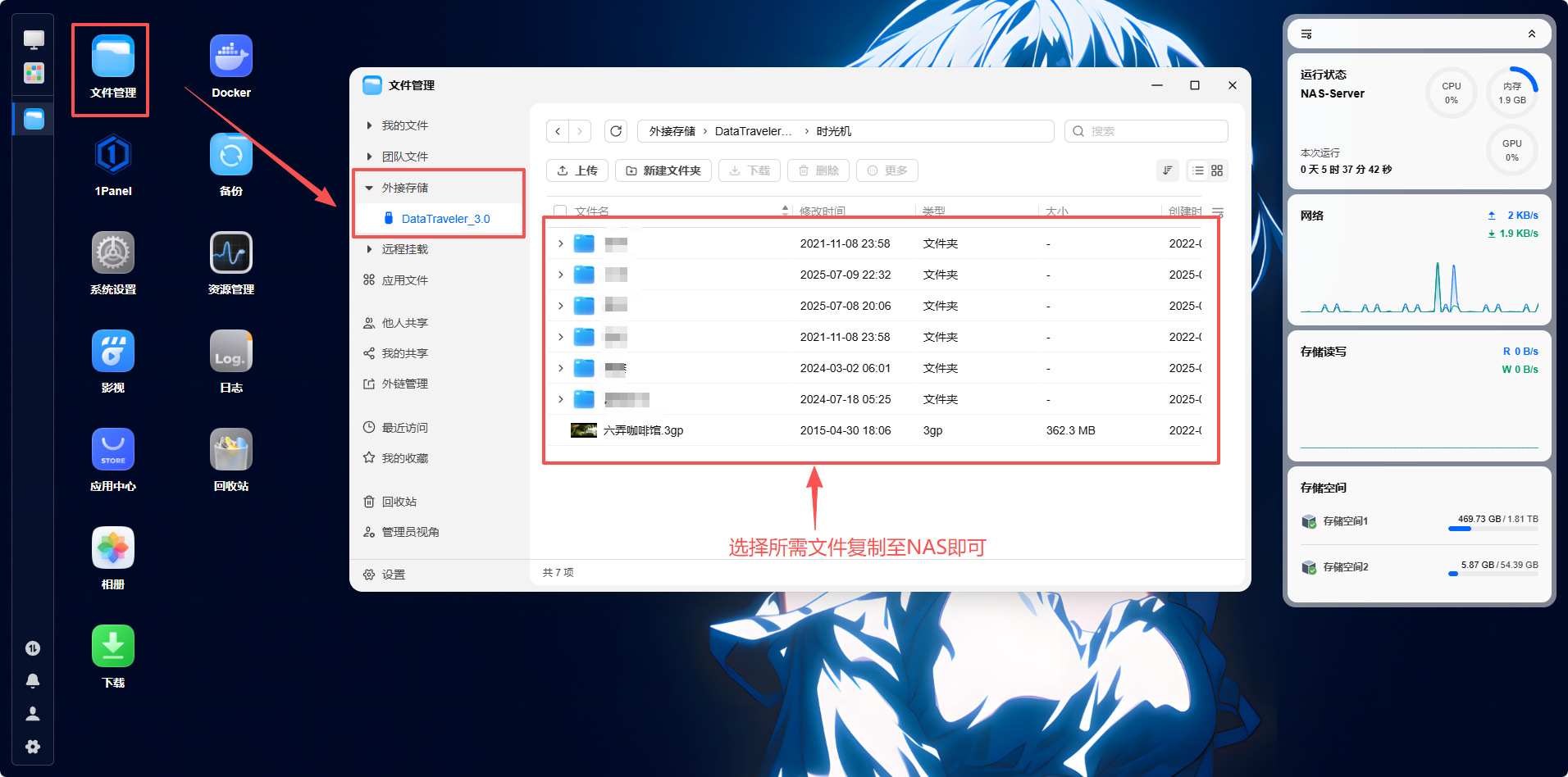
Task: Go back with the left arrow button
Action: [x=558, y=131]
